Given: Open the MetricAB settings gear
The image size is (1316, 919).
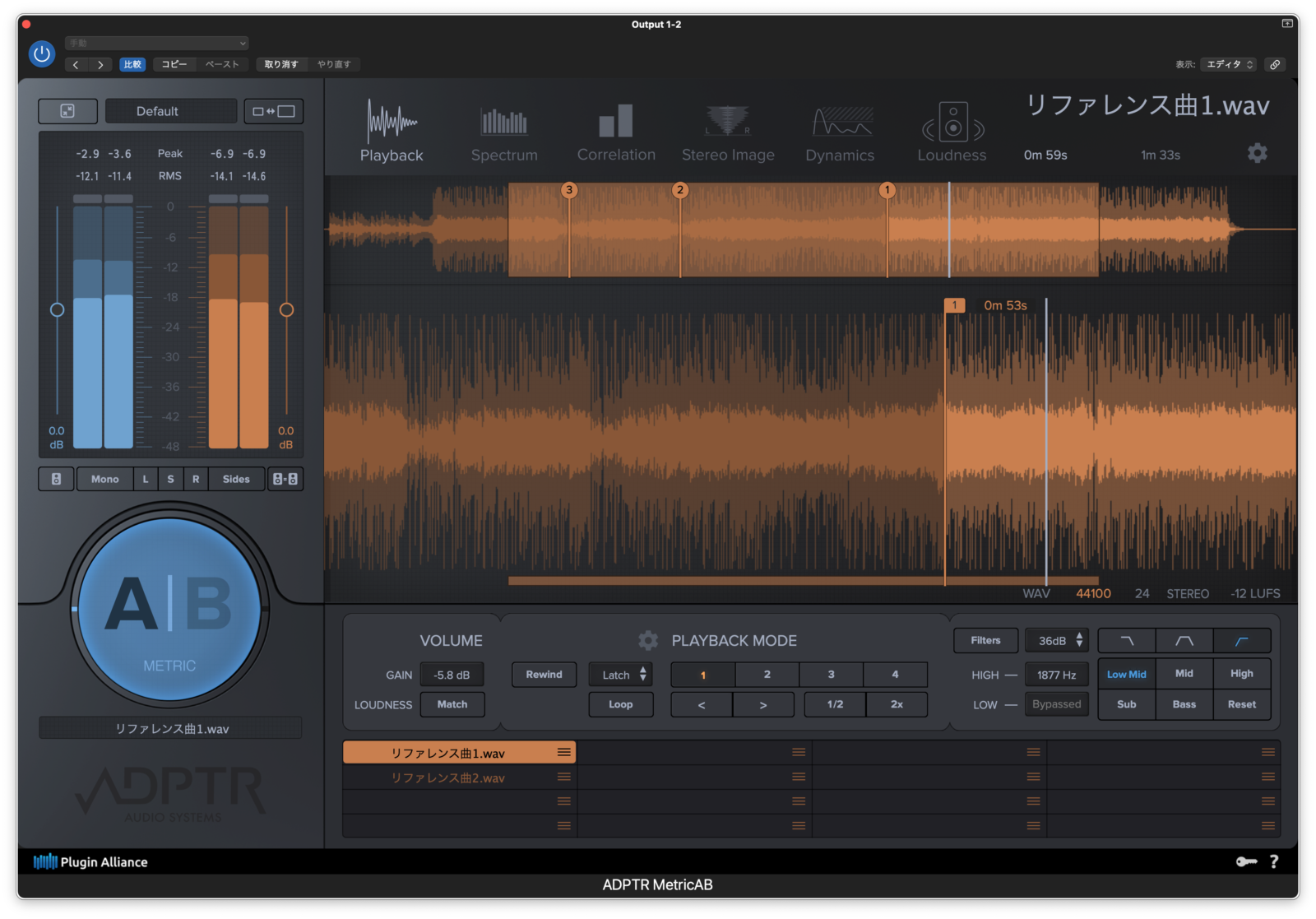Looking at the screenshot, I should click(1258, 153).
